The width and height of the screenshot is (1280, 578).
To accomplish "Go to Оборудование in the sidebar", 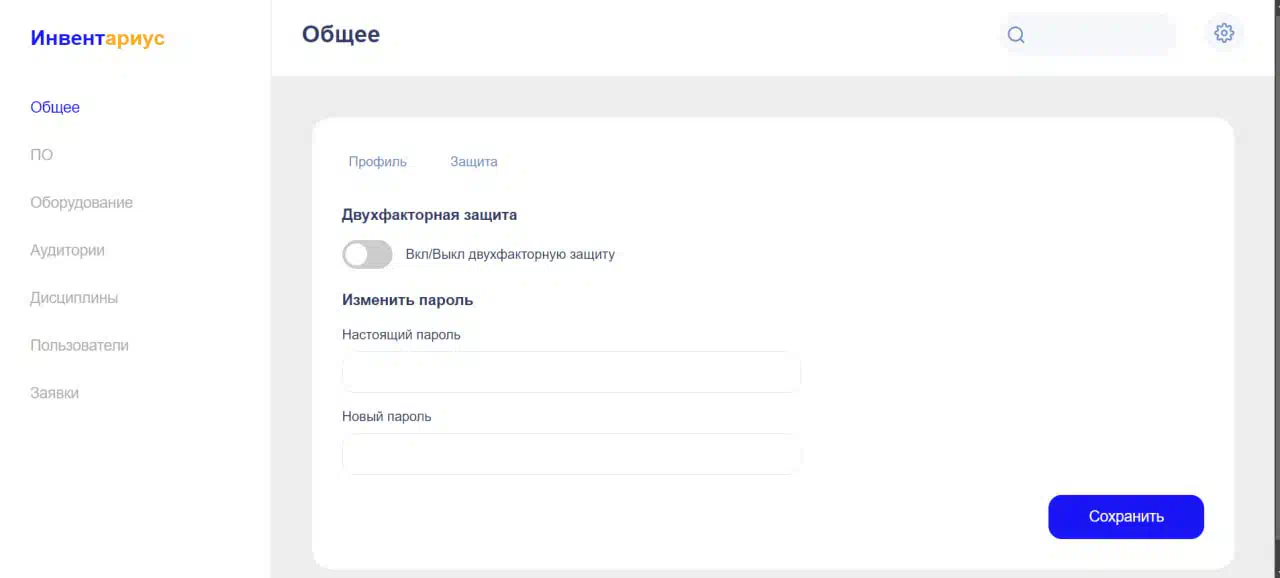I will click(81, 202).
